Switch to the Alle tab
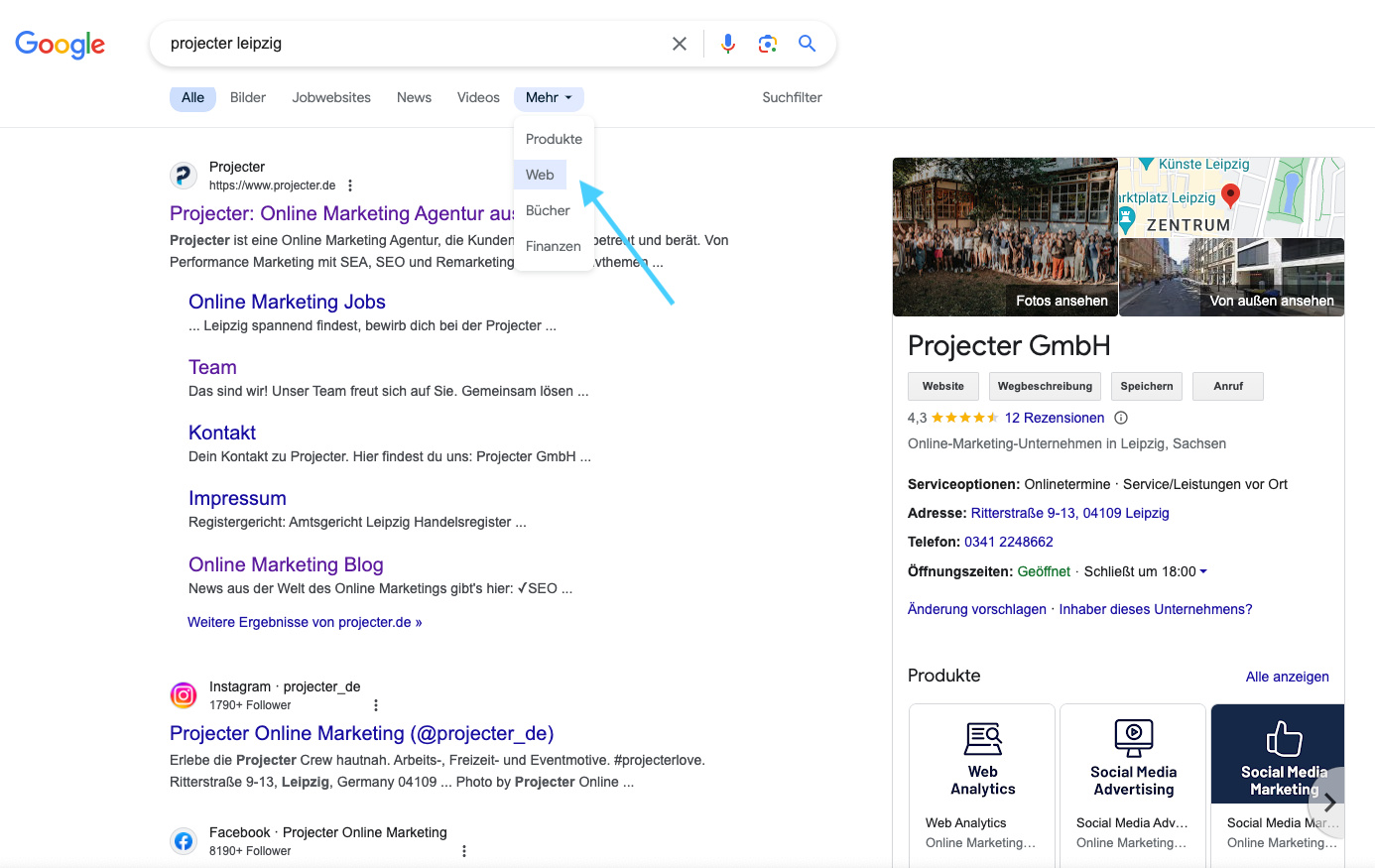Viewport: 1375px width, 868px height. pos(192,97)
